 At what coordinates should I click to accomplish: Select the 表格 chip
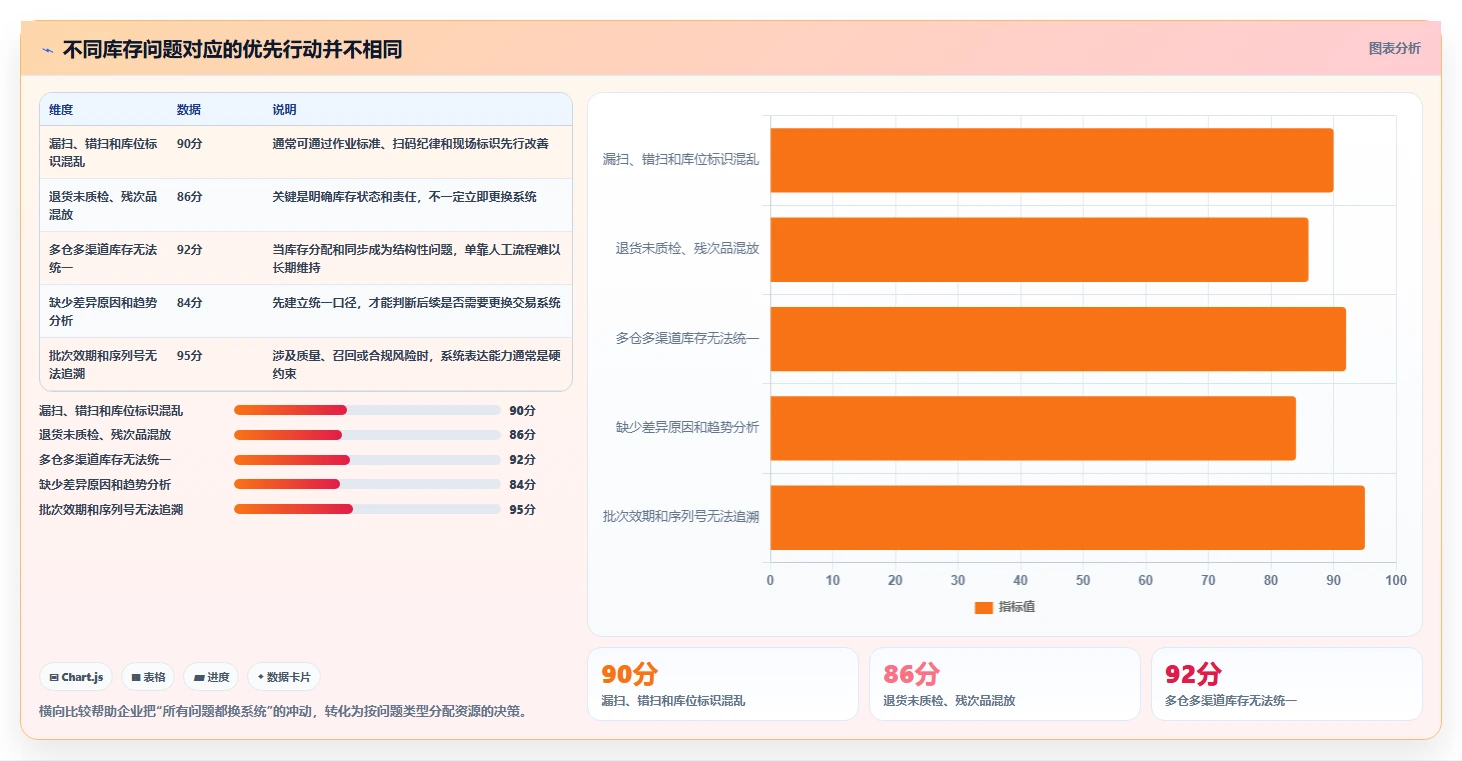click(148, 677)
